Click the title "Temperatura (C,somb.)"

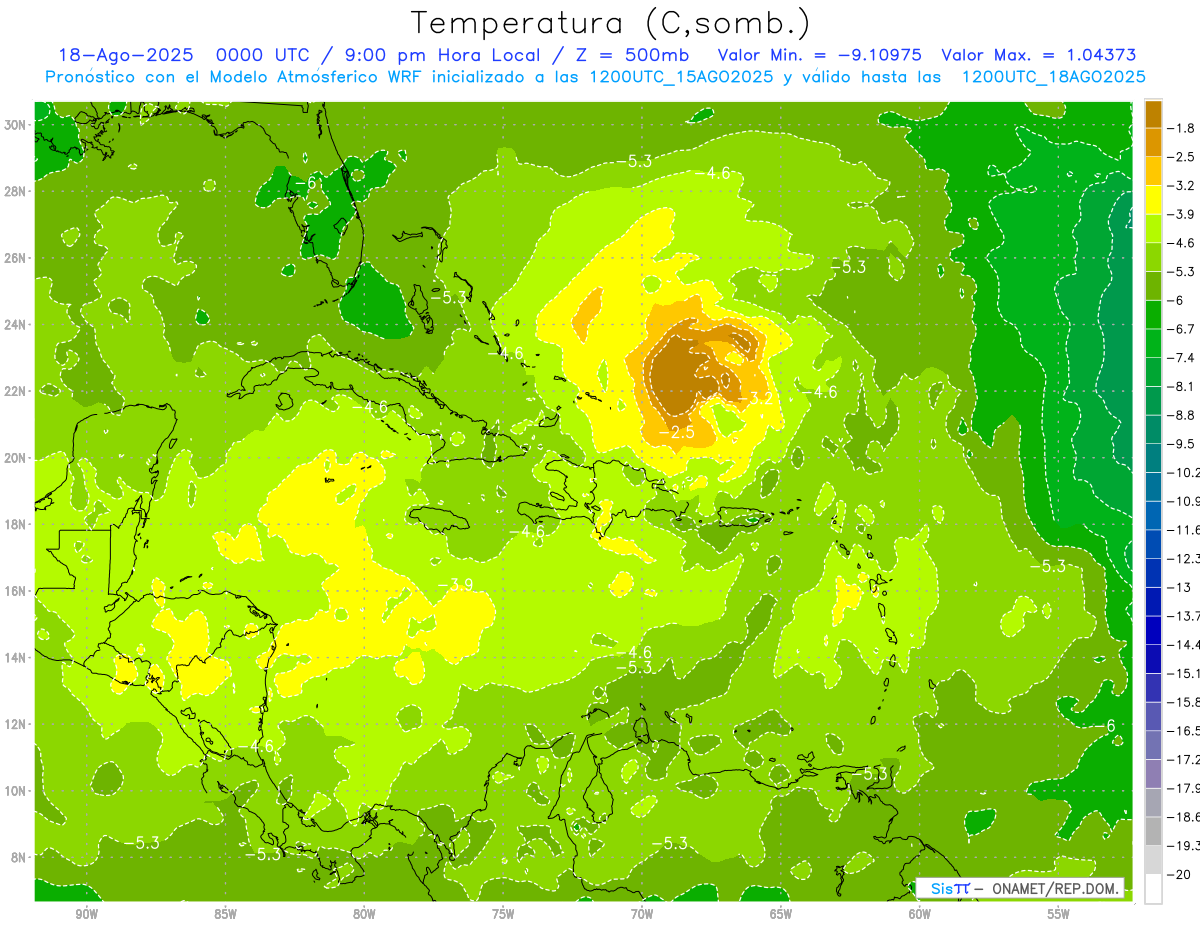click(x=610, y=23)
